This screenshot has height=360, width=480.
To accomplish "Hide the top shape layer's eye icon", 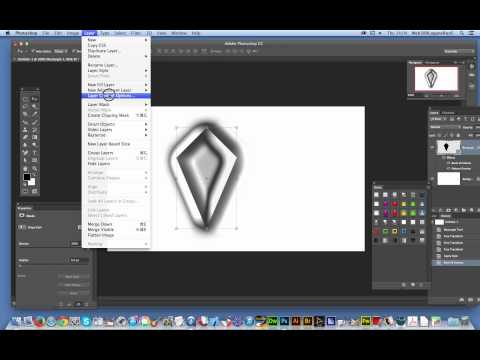I will pyautogui.click(x=433, y=147).
